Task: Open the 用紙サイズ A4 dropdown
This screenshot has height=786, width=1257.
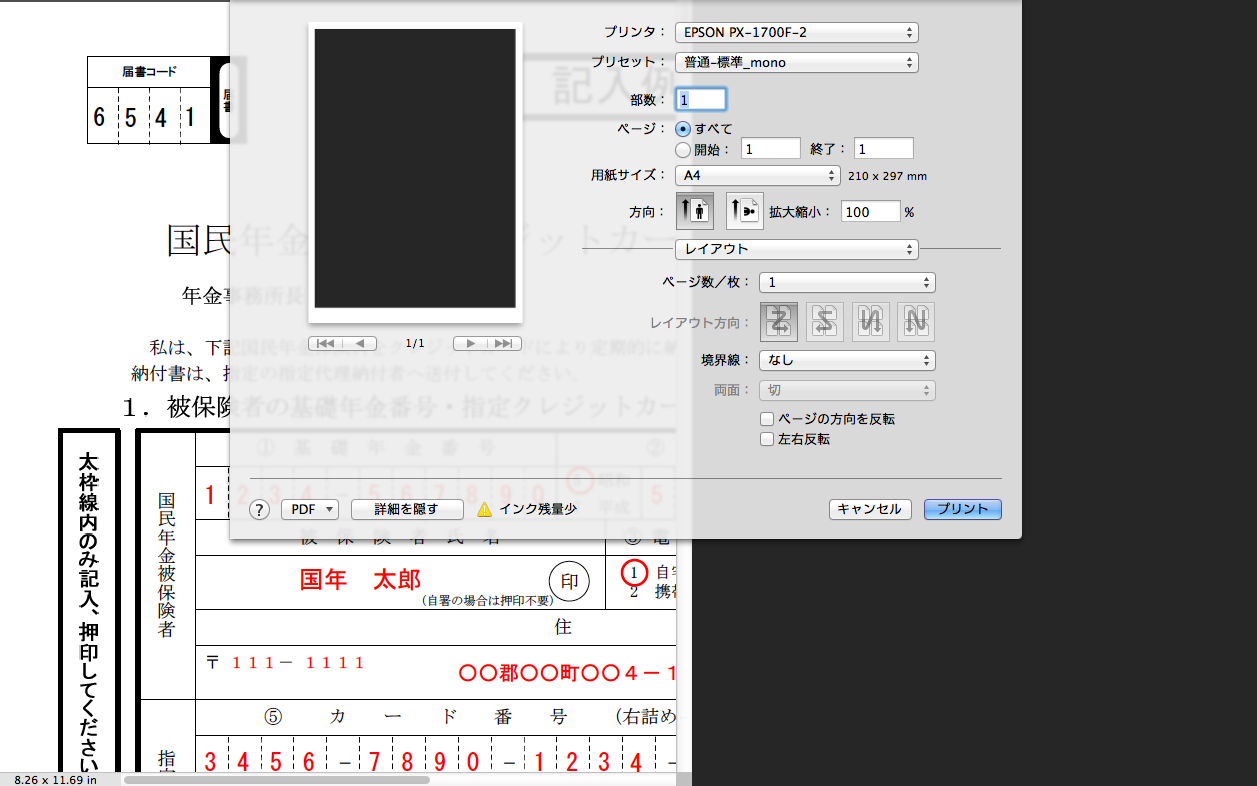Action: pos(758,175)
